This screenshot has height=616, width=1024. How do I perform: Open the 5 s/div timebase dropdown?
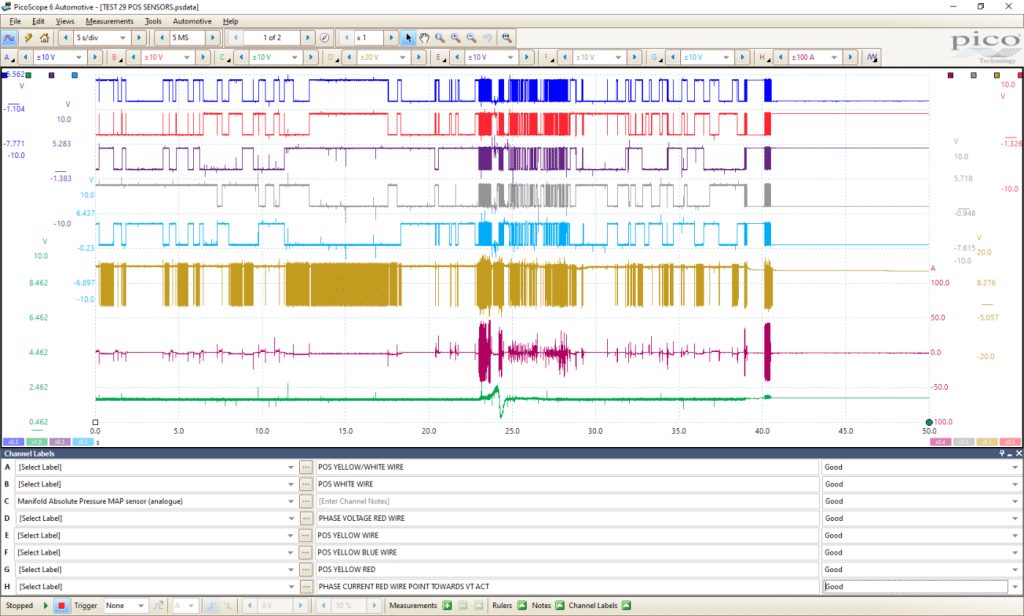coord(103,38)
